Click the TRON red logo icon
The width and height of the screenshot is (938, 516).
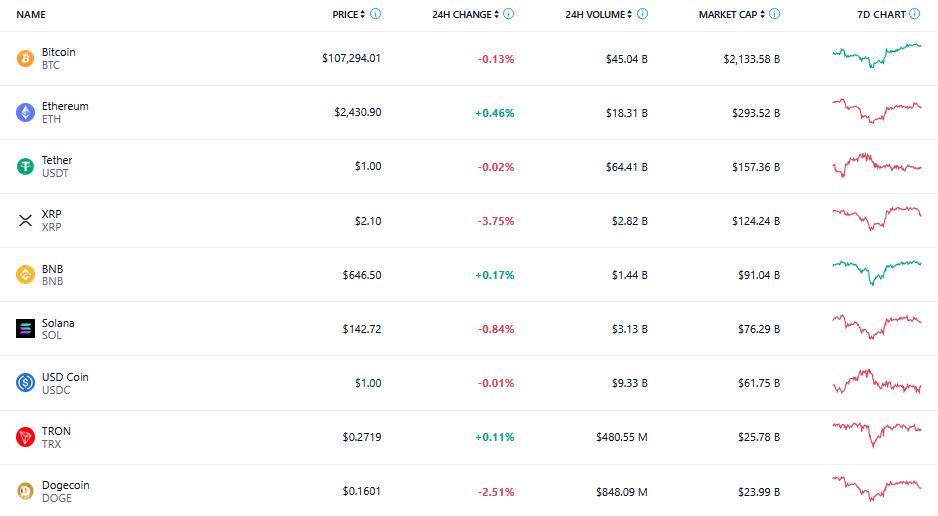(25, 437)
